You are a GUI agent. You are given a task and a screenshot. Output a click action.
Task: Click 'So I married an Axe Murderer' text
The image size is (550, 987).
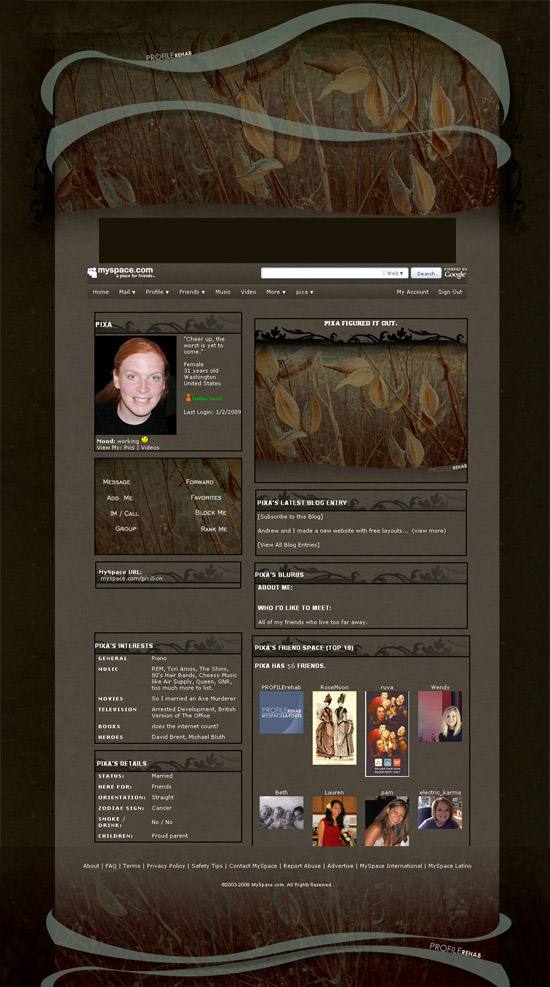pos(194,699)
